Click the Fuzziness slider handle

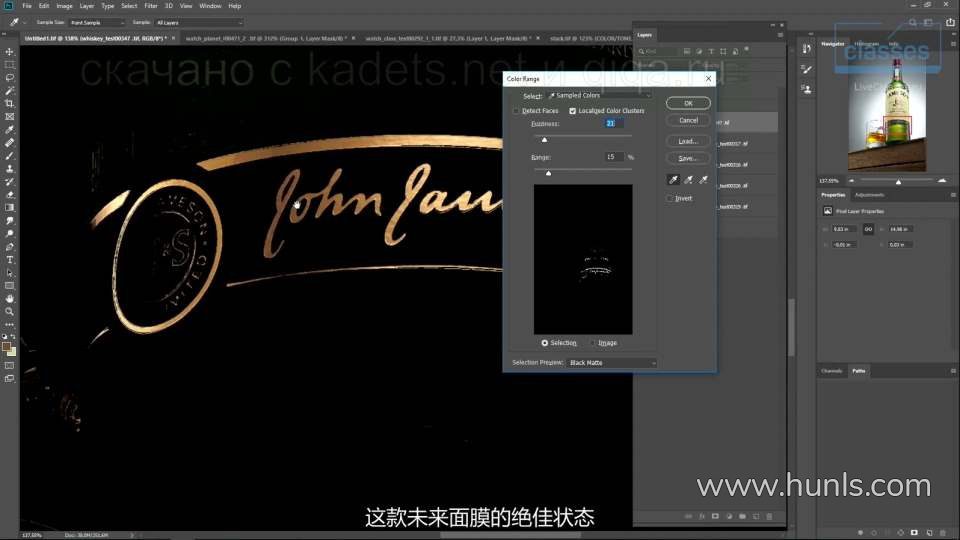[x=544, y=140]
